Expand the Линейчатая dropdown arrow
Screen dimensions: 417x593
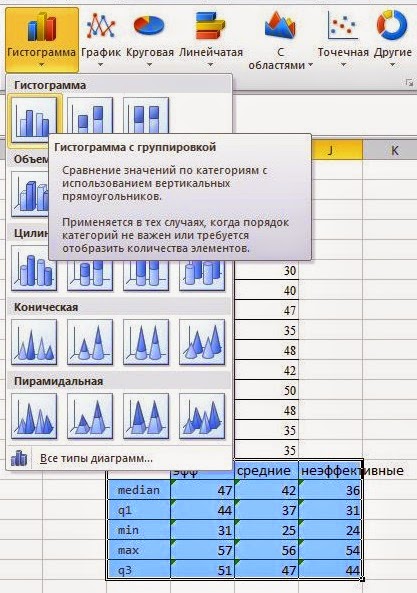click(211, 65)
